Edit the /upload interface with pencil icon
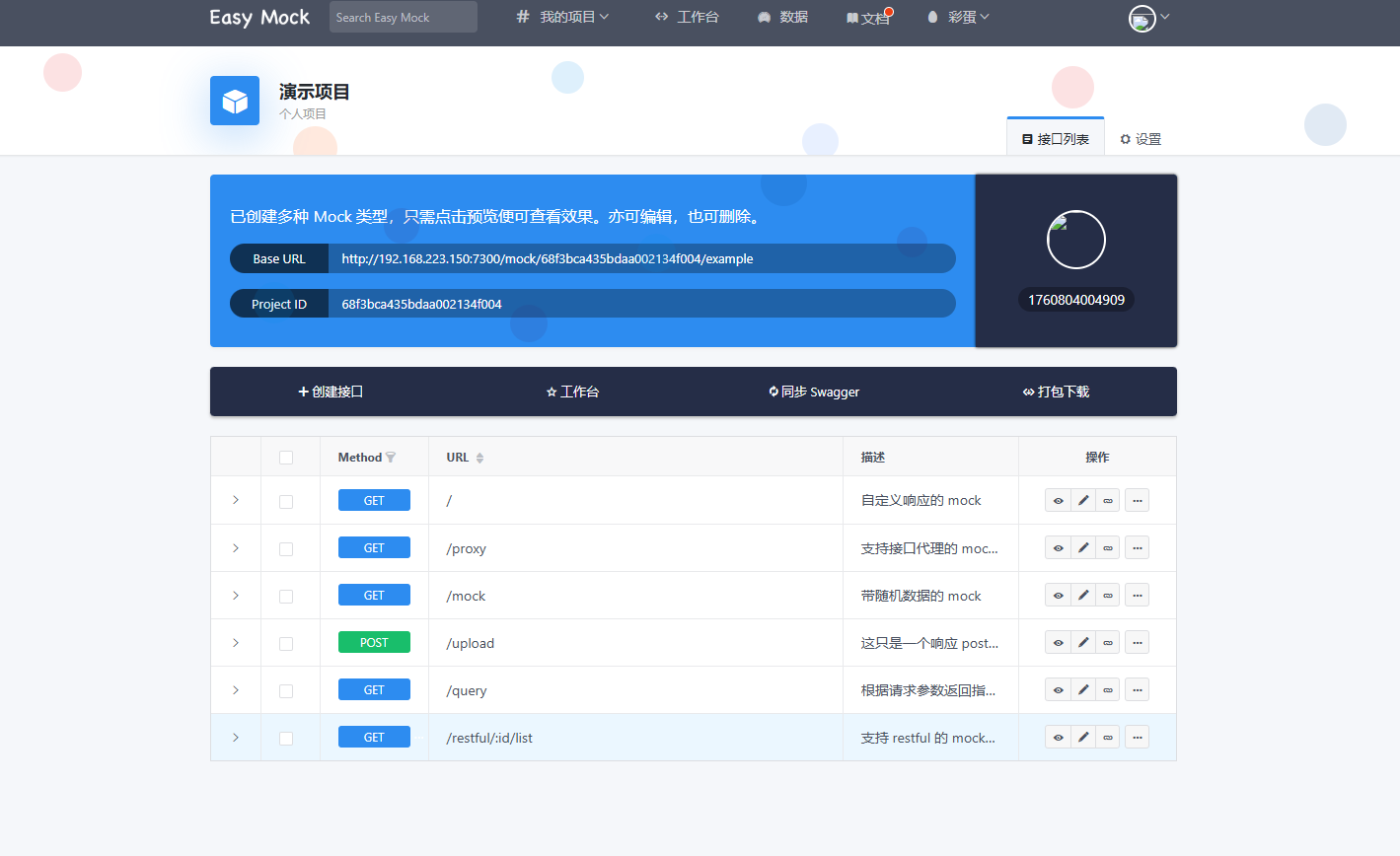The width and height of the screenshot is (1400, 856). point(1083,643)
